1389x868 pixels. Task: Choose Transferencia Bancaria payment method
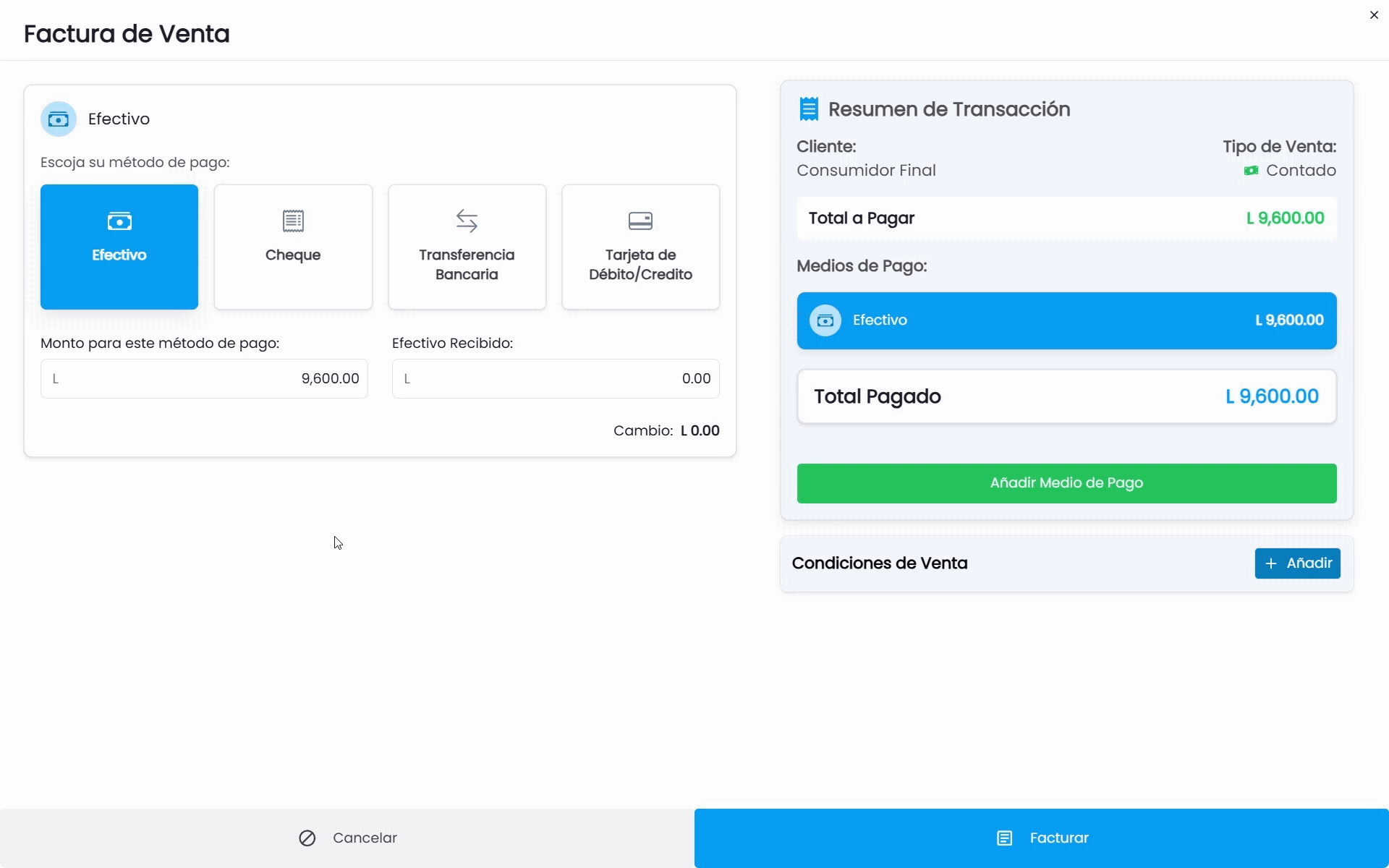click(x=467, y=247)
